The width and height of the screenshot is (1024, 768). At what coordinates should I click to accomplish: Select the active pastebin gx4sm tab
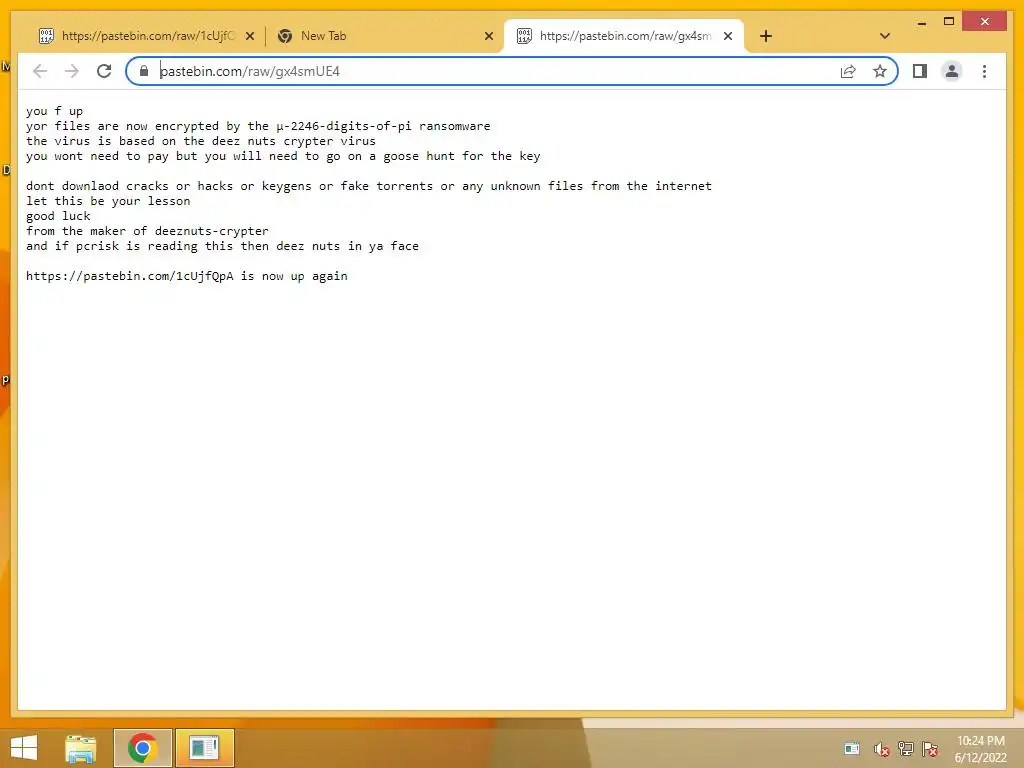point(624,36)
